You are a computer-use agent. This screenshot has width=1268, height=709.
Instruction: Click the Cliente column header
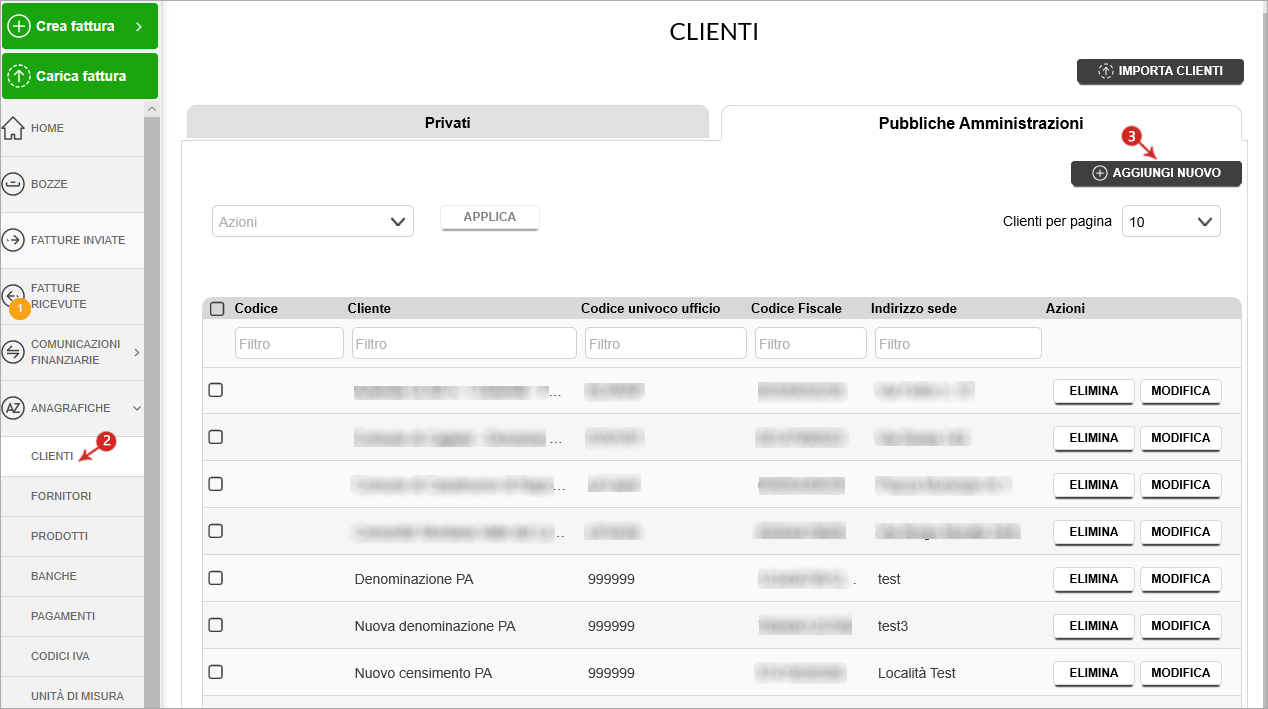[369, 309]
